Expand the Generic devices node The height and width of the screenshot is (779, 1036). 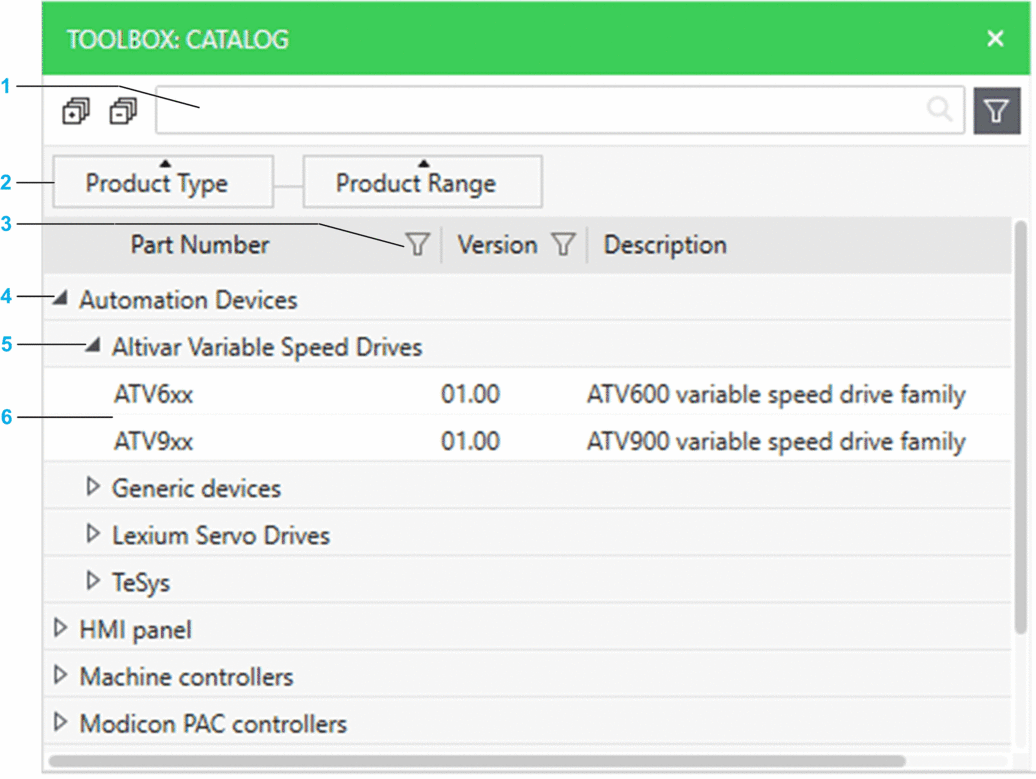(x=93, y=487)
